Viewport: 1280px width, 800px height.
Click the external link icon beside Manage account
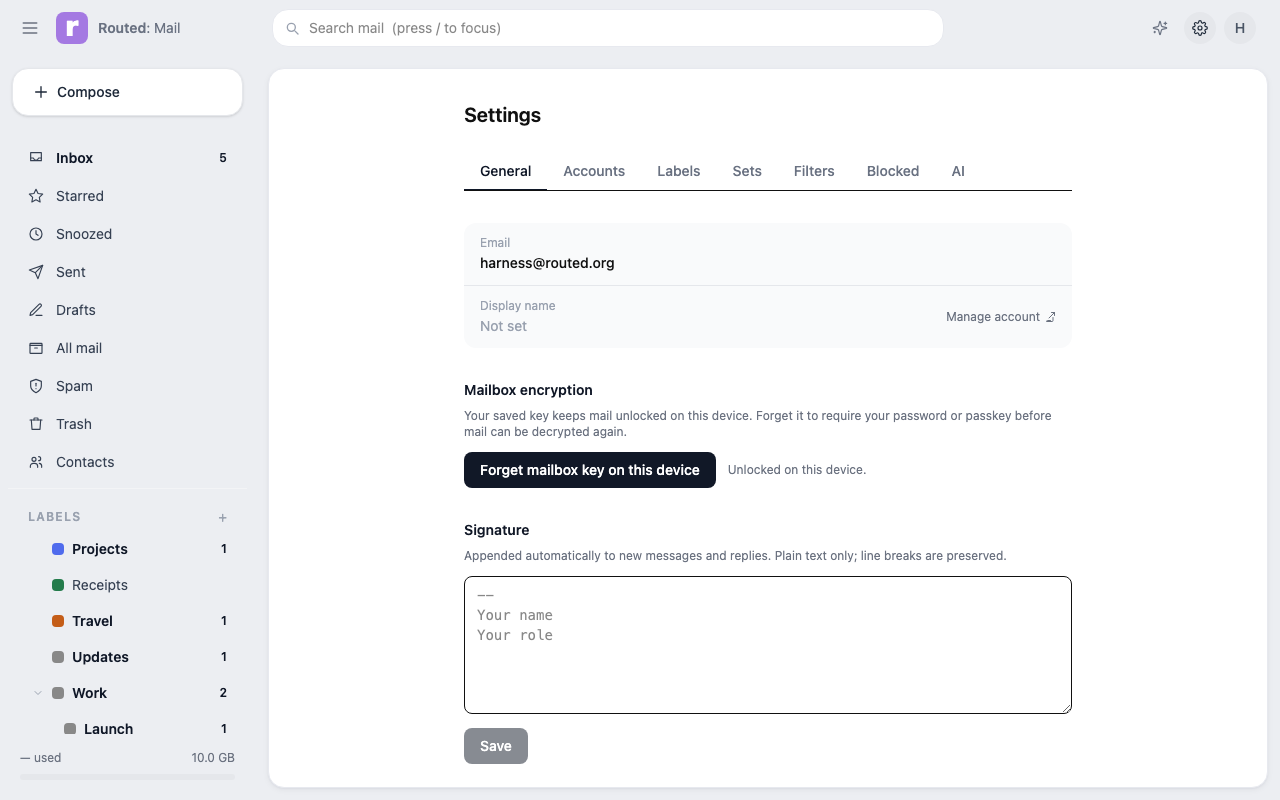click(x=1050, y=317)
